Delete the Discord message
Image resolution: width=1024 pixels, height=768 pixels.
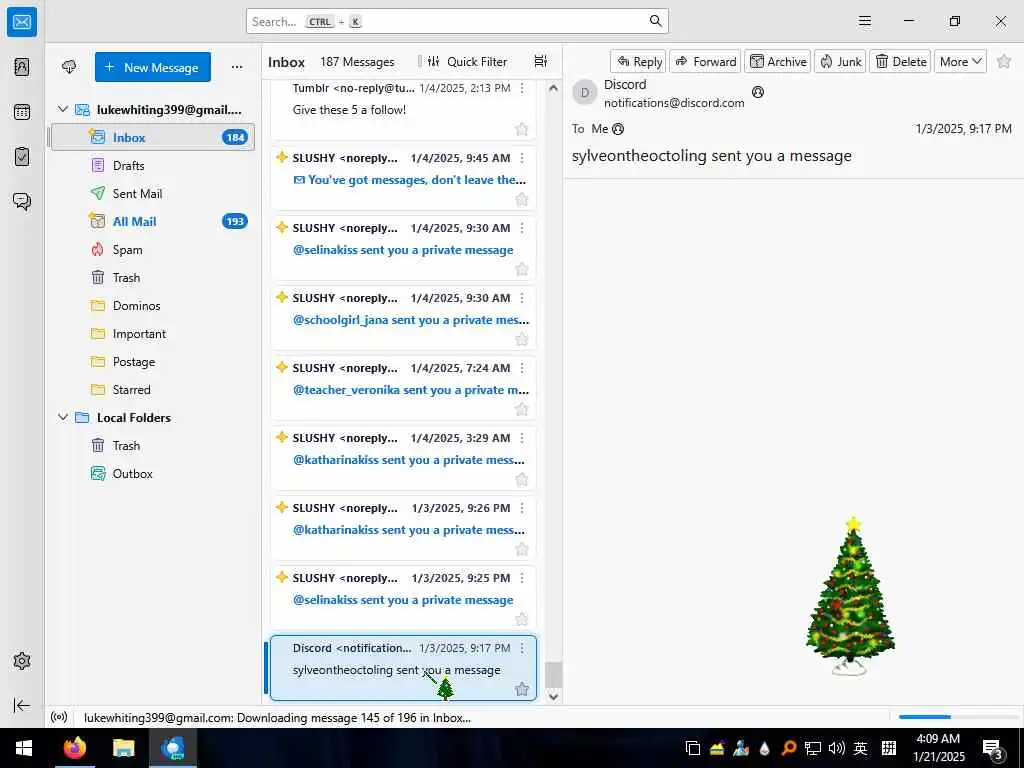tap(900, 61)
